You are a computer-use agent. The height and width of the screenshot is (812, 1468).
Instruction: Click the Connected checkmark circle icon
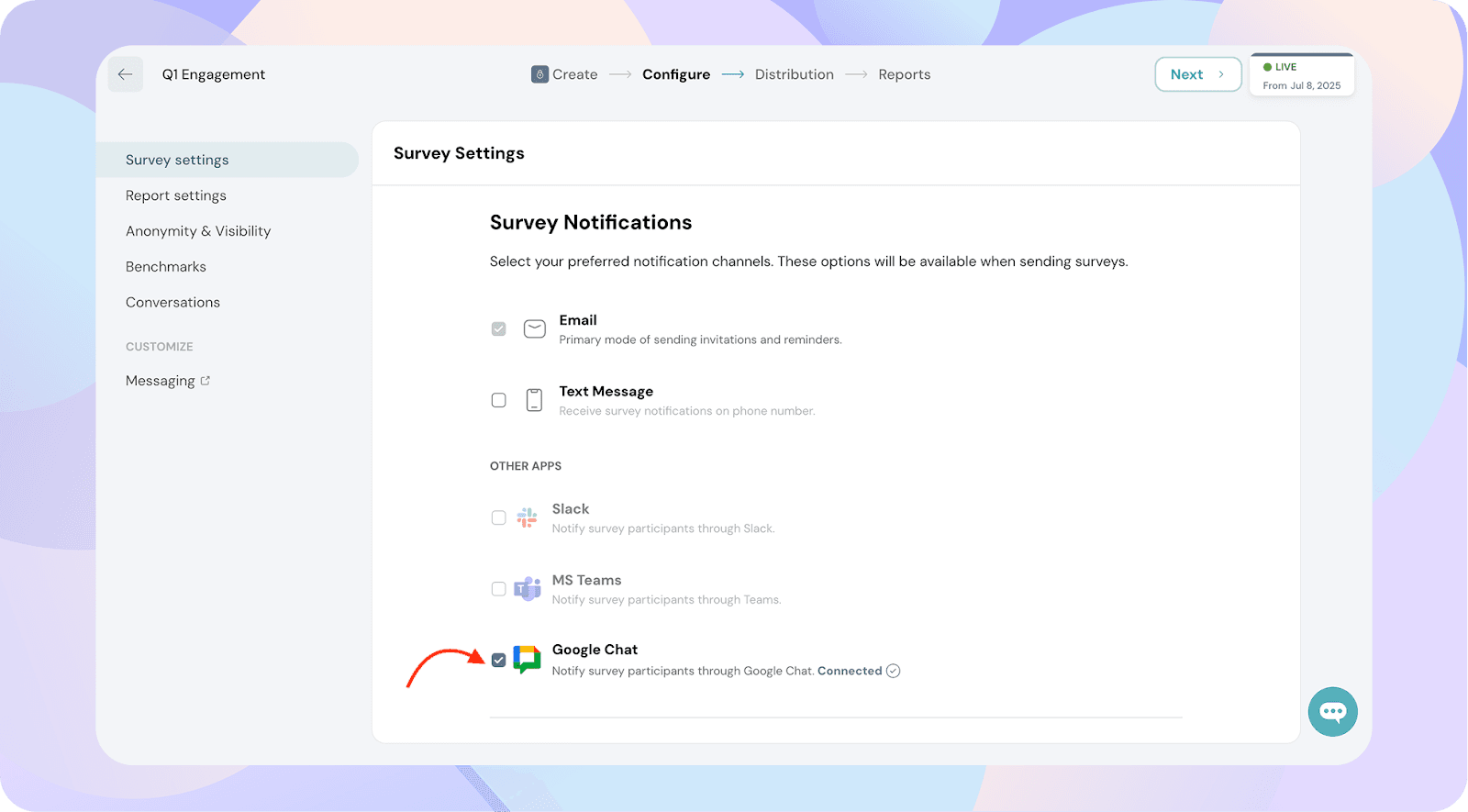click(893, 671)
